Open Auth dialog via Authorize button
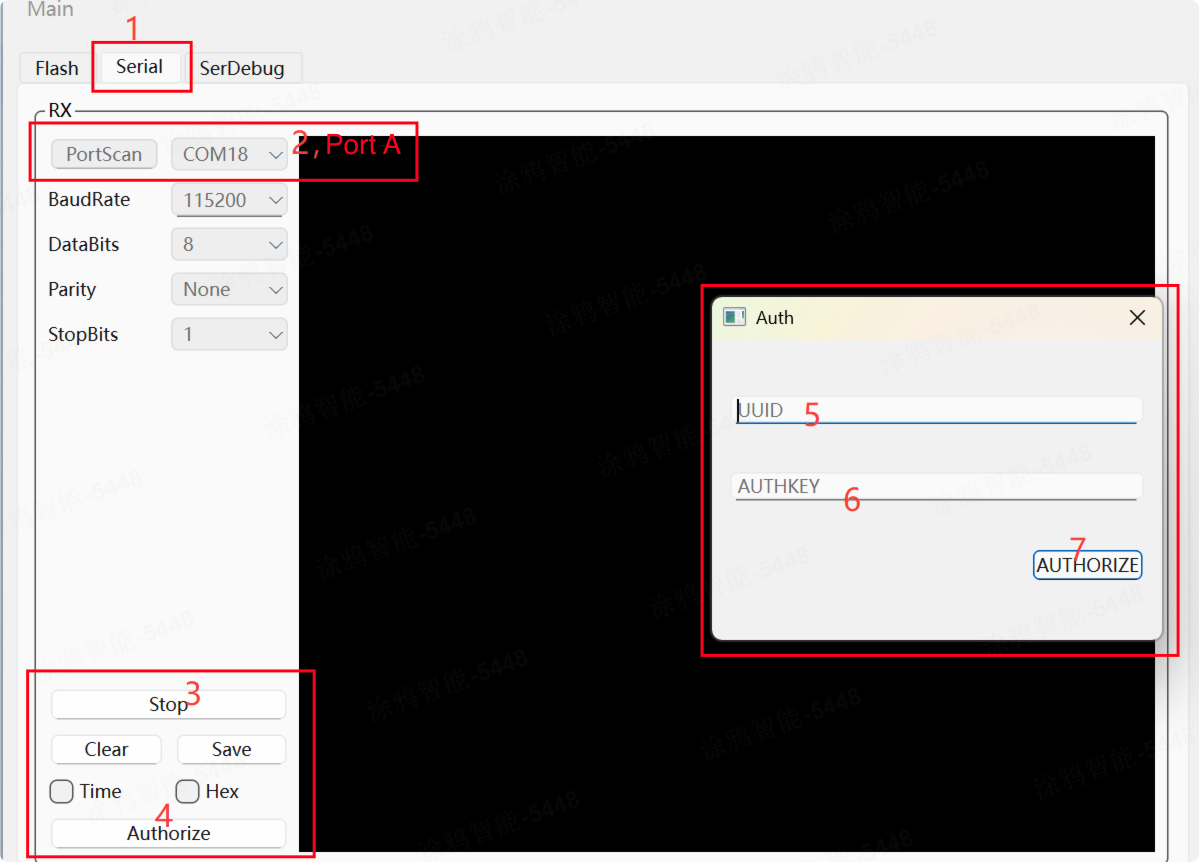The width and height of the screenshot is (1199, 862). (168, 833)
